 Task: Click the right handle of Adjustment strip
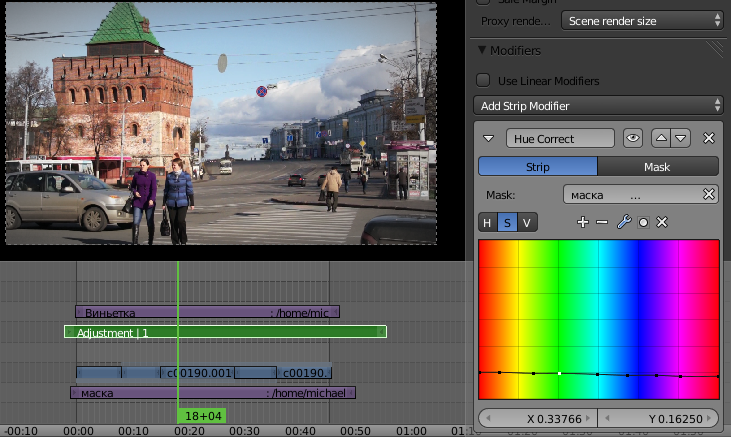pos(381,332)
